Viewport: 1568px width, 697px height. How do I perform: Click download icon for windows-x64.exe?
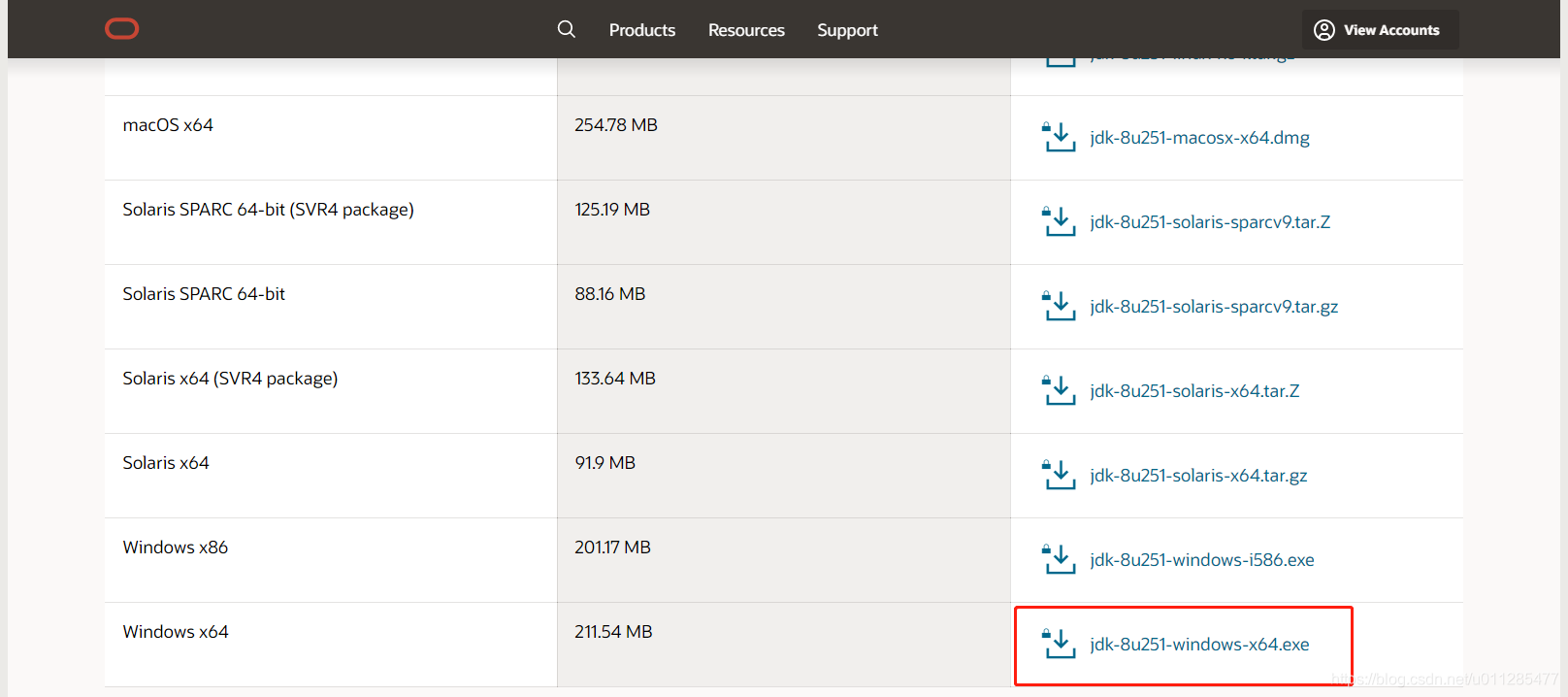tap(1059, 644)
